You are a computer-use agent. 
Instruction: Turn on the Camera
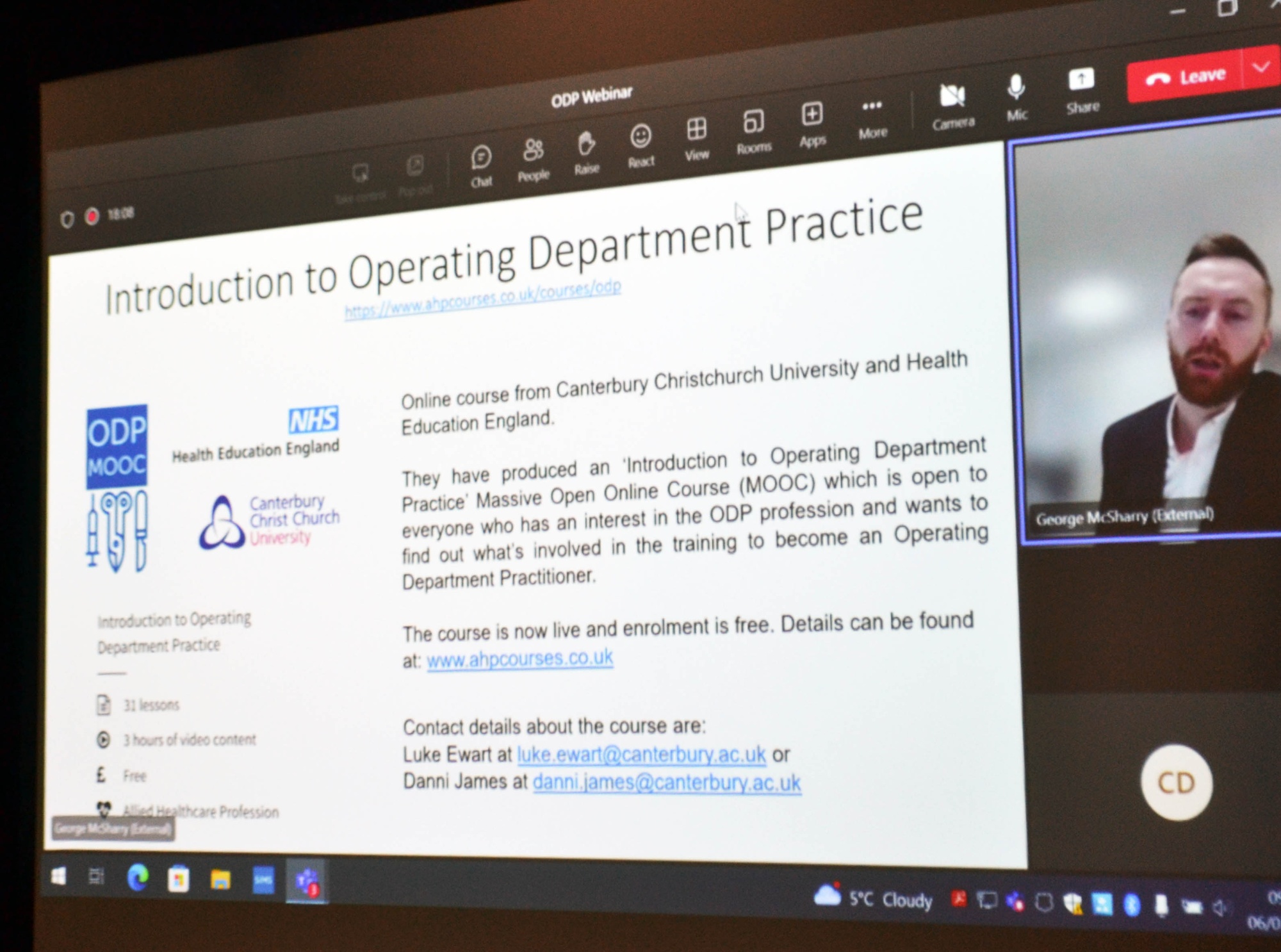pyautogui.click(x=953, y=106)
